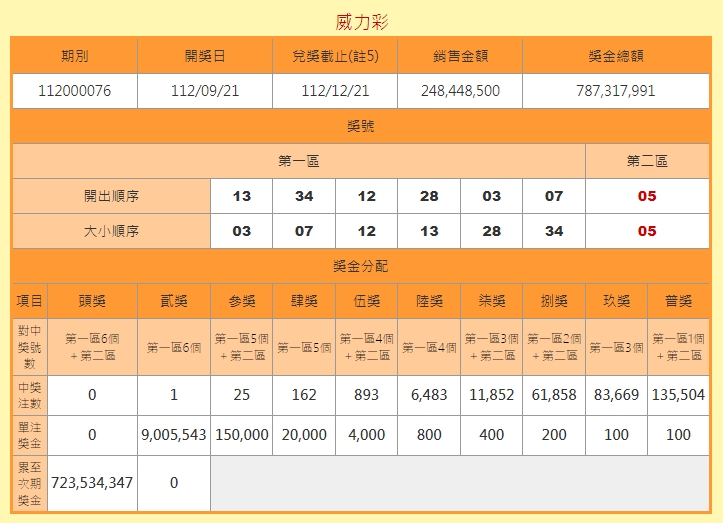Select the 參獎 column header
This screenshot has height=523, width=723.
242,301
